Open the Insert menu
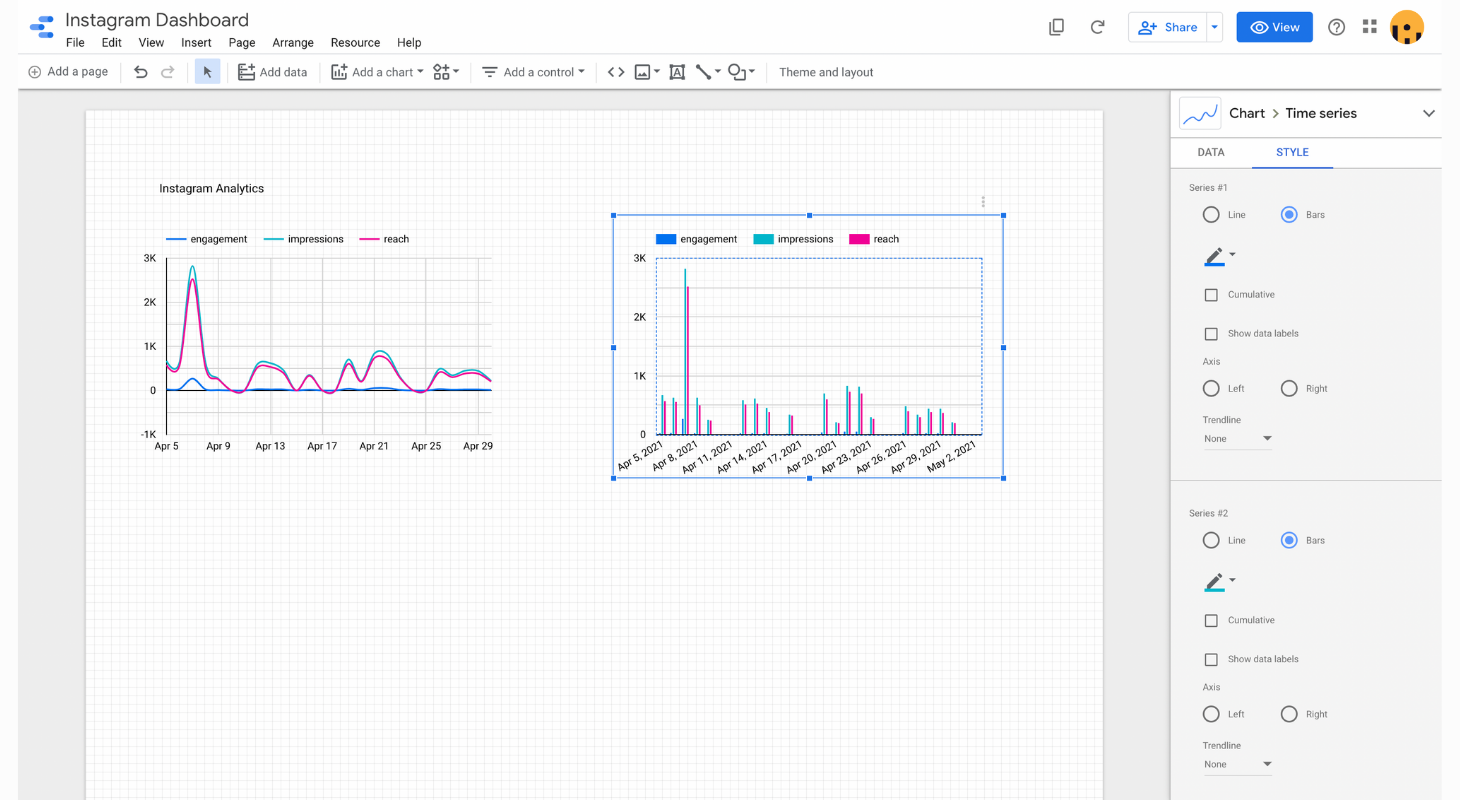1460x800 pixels. (196, 43)
